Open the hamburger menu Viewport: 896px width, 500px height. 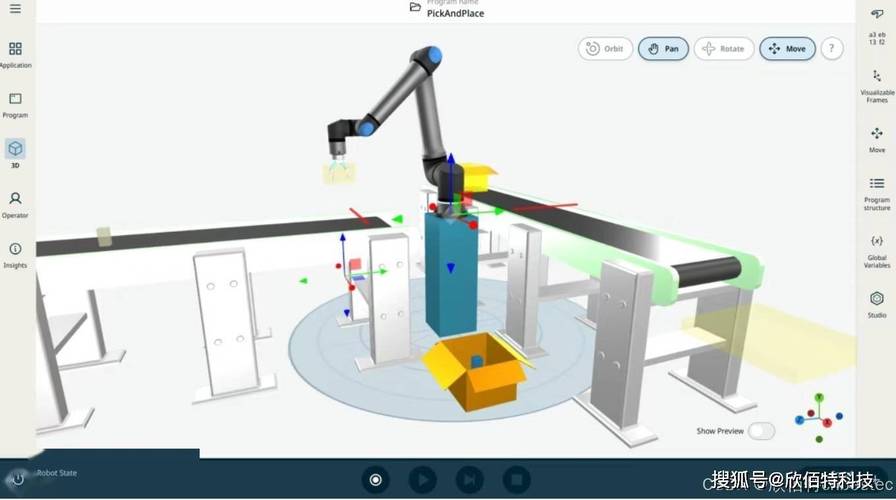15,9
